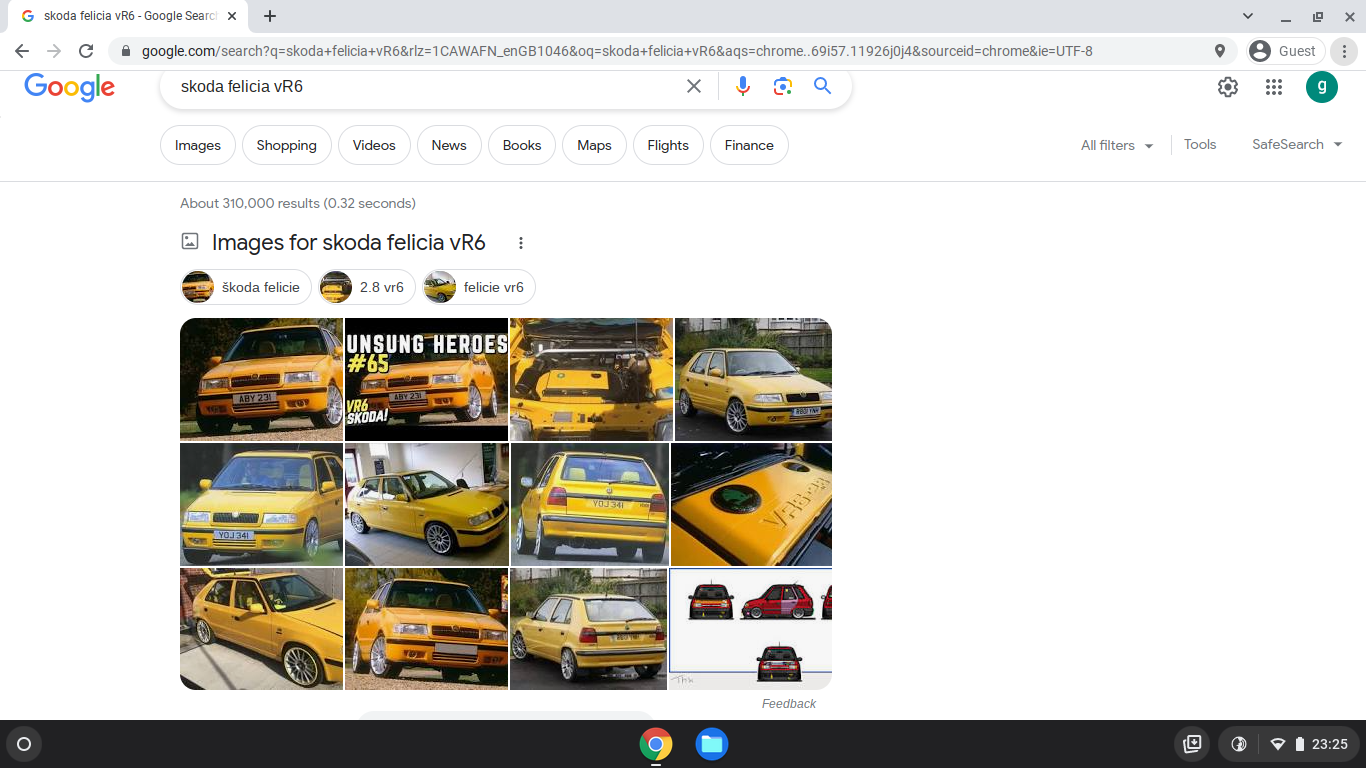Open the Google apps grid
The height and width of the screenshot is (768, 1366).
(x=1273, y=87)
